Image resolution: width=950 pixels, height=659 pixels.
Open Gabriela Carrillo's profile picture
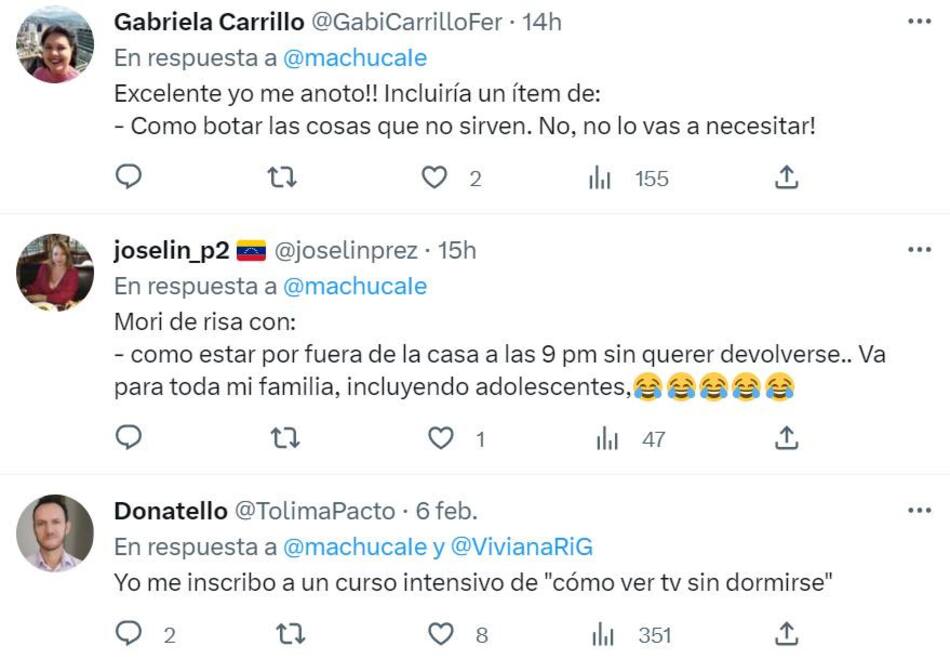point(55,45)
